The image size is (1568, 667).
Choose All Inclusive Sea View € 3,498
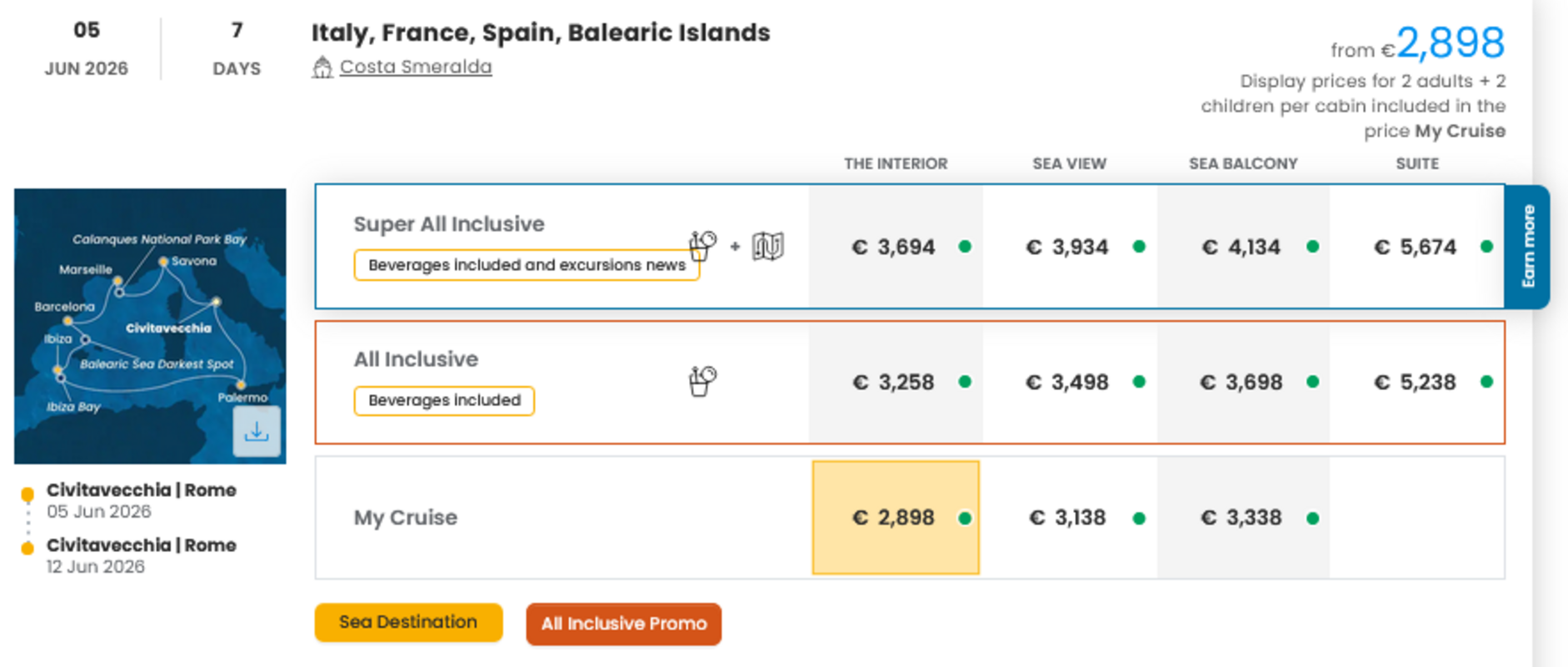point(1069,382)
